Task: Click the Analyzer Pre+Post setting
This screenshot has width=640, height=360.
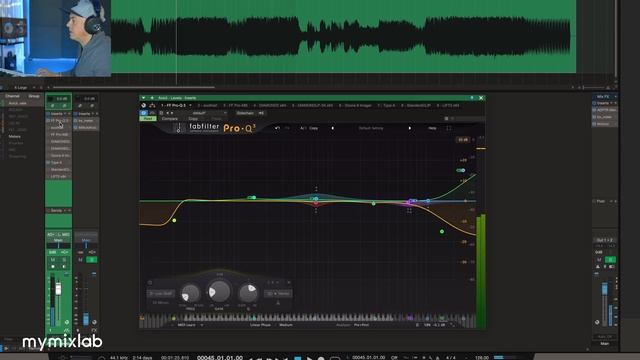Action: [361, 325]
